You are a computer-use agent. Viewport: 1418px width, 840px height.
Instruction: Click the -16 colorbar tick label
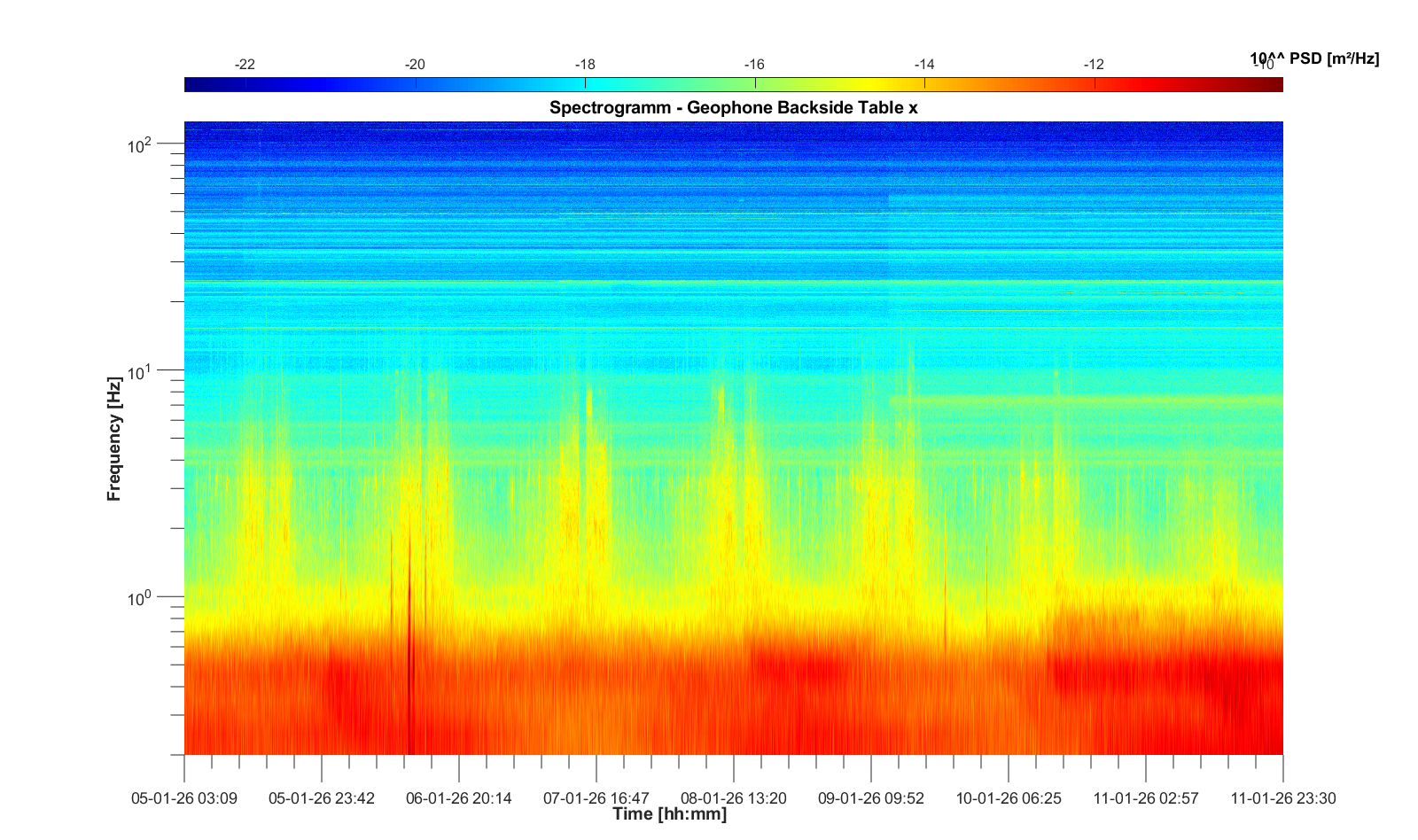[754, 65]
